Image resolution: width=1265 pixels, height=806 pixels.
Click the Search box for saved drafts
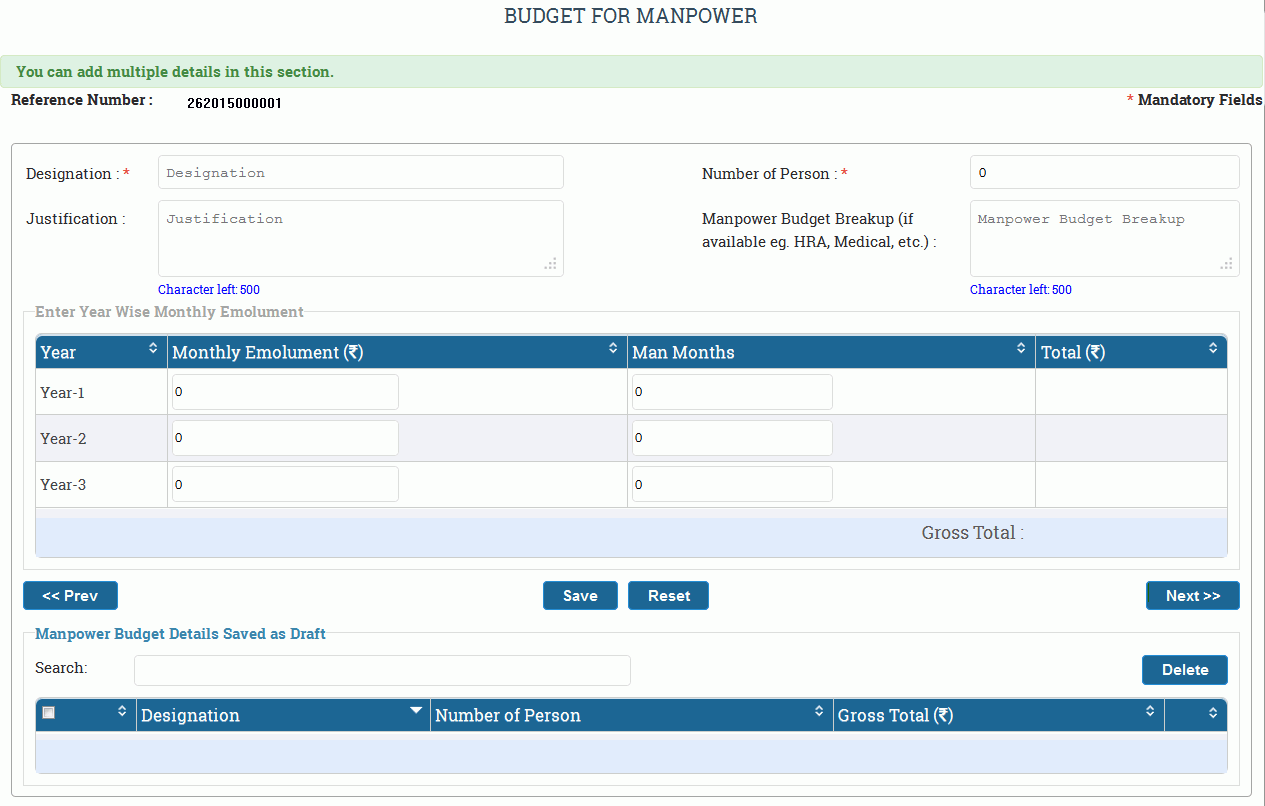pyautogui.click(x=382, y=670)
